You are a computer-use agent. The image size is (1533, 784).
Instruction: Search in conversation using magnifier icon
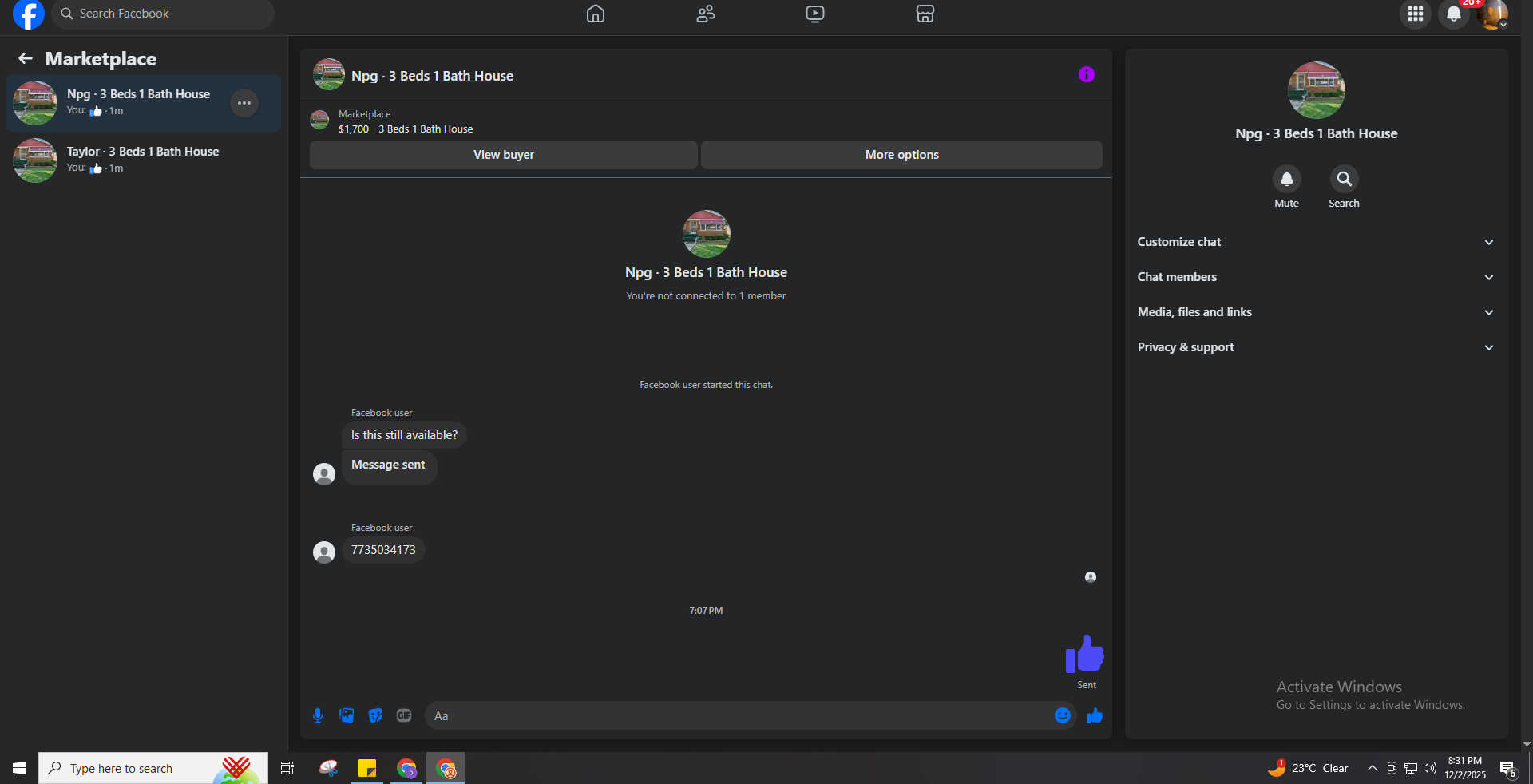click(1345, 179)
